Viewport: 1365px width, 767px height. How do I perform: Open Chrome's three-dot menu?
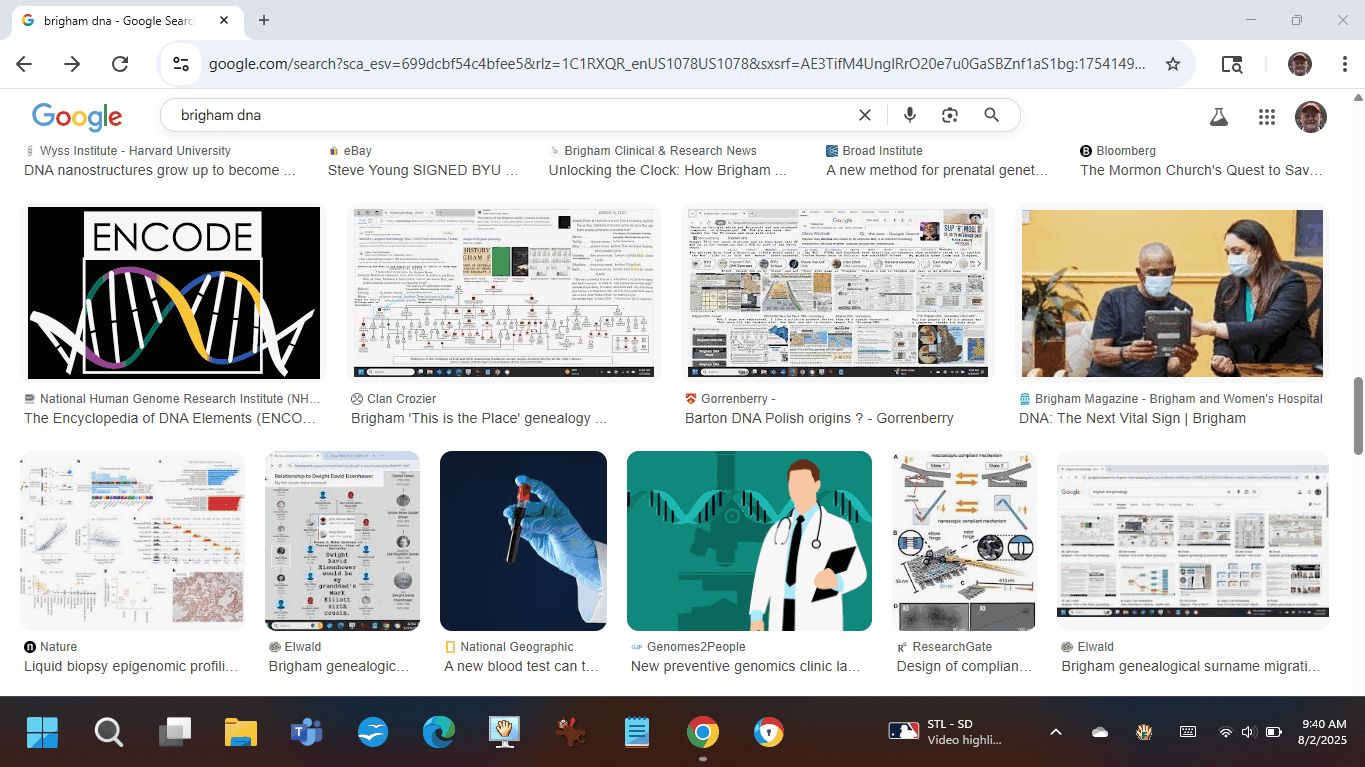point(1345,64)
